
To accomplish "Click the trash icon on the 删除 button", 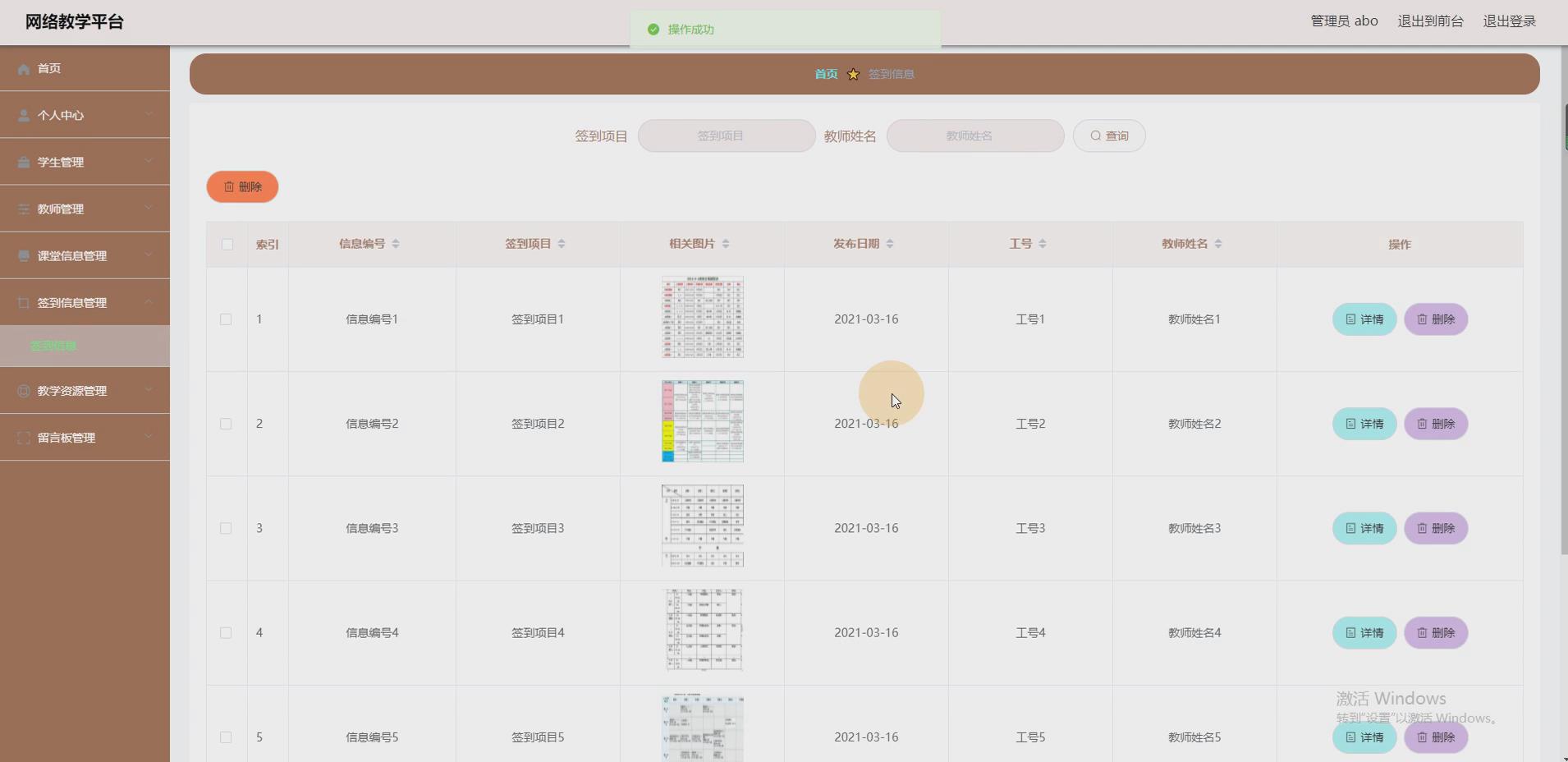I will tap(228, 186).
